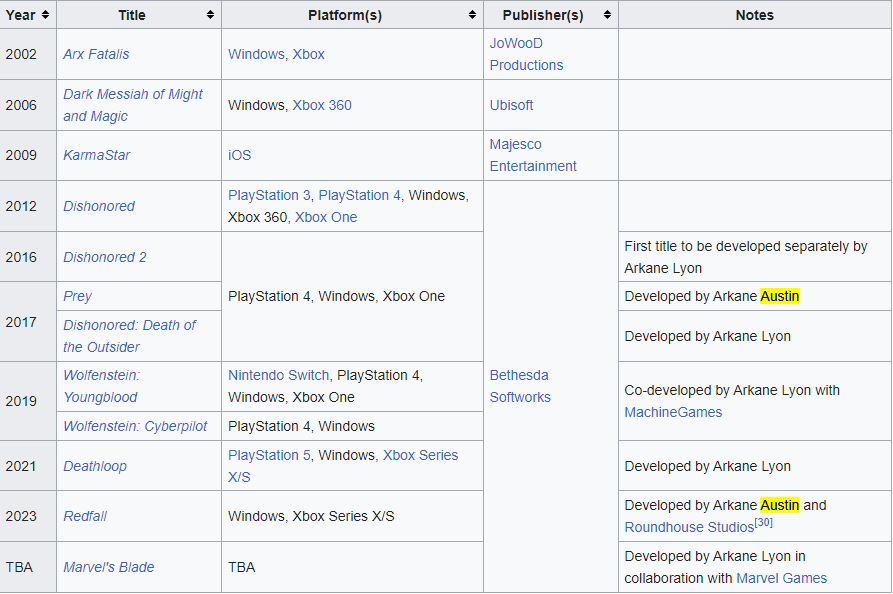Sort by Publisher(s) column arrows
The image size is (893, 594).
607,15
